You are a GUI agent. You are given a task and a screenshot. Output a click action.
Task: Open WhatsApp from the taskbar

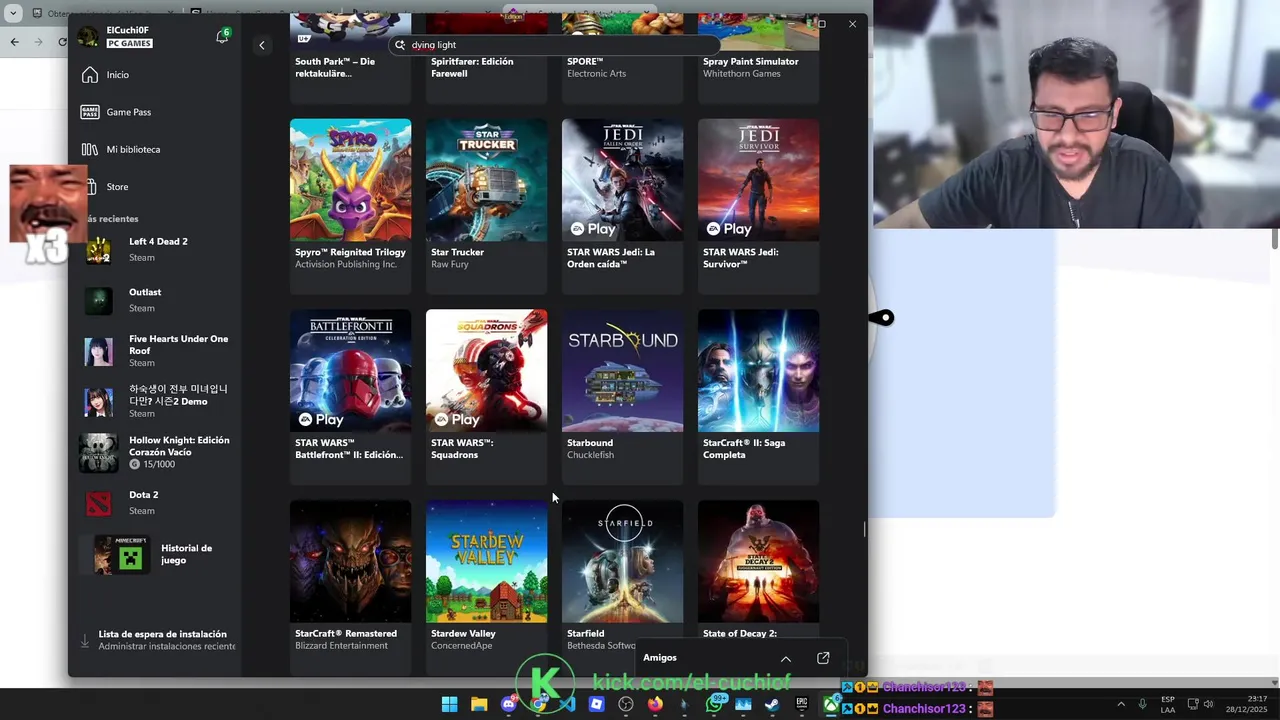pos(714,704)
